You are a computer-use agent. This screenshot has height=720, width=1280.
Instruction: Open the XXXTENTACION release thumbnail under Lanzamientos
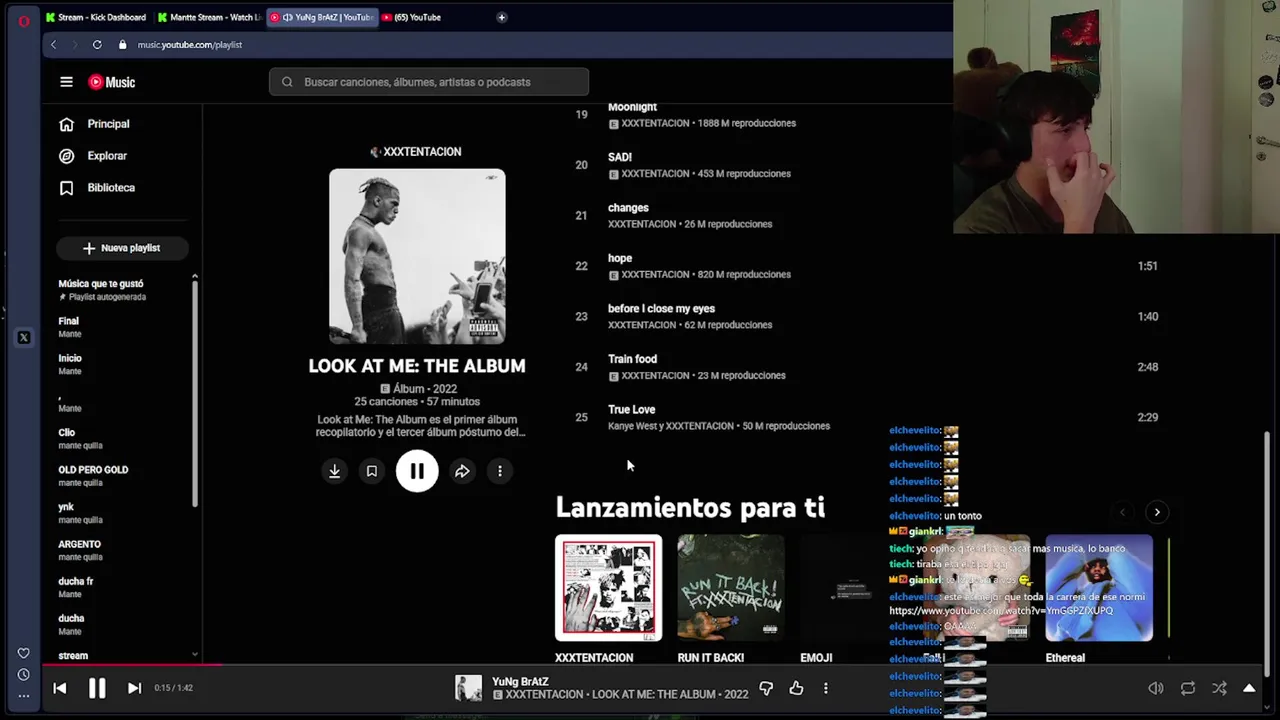click(x=608, y=588)
